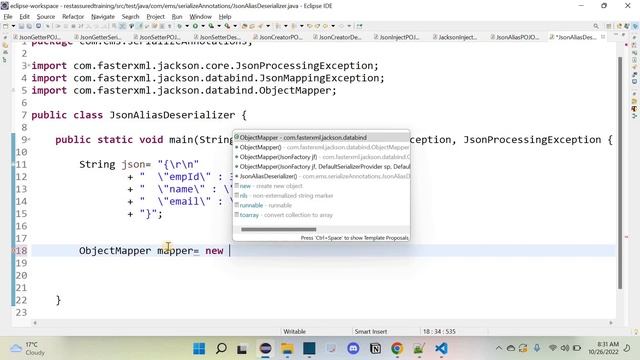Select the 'runnable' template proposal
Viewport: 640px width, 360px height.
coord(321,205)
